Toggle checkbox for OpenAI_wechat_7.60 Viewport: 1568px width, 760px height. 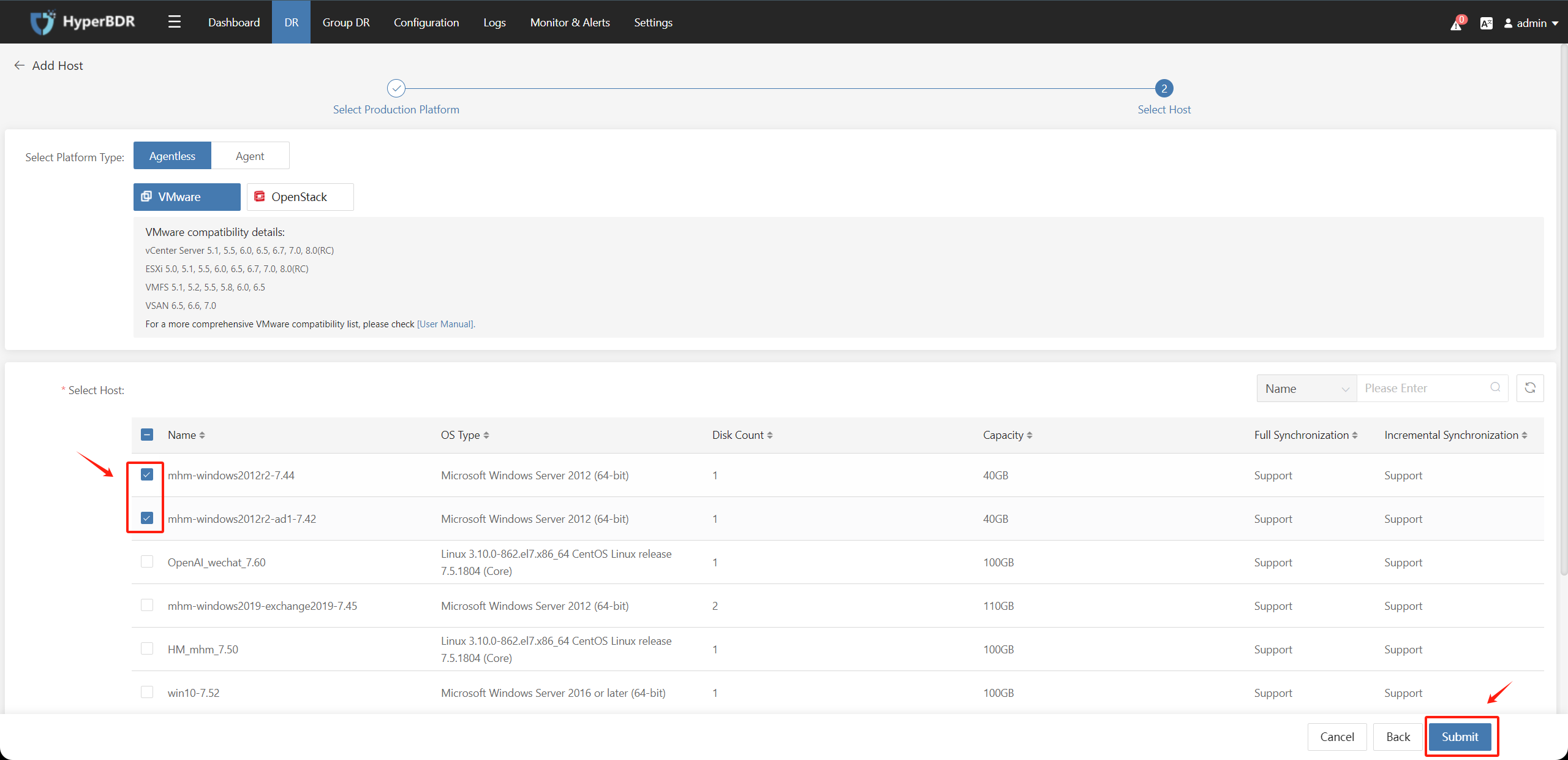pos(148,562)
